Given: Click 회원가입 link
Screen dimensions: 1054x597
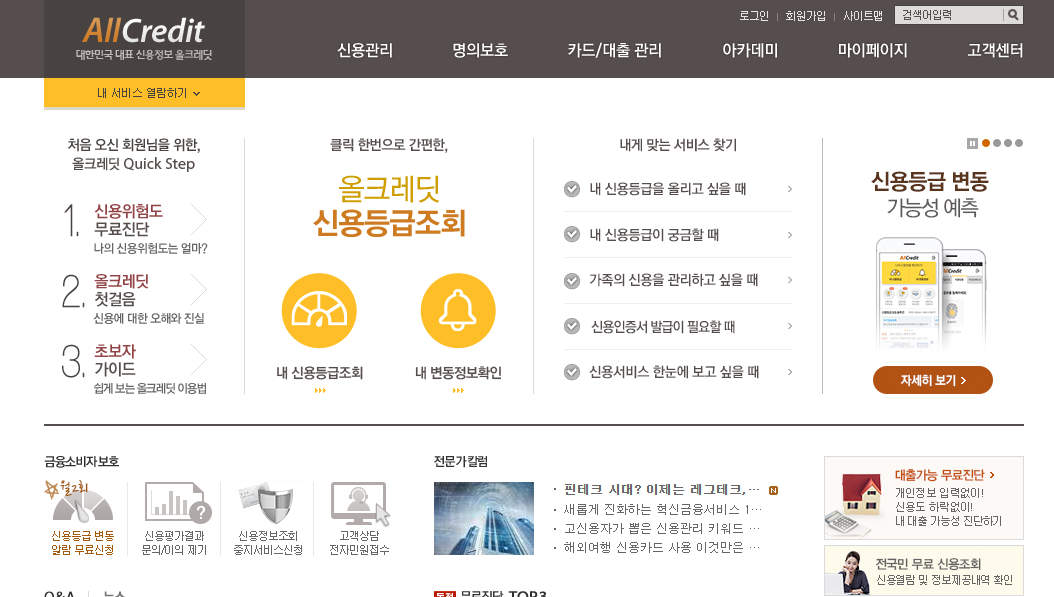Looking at the screenshot, I should pos(805,15).
